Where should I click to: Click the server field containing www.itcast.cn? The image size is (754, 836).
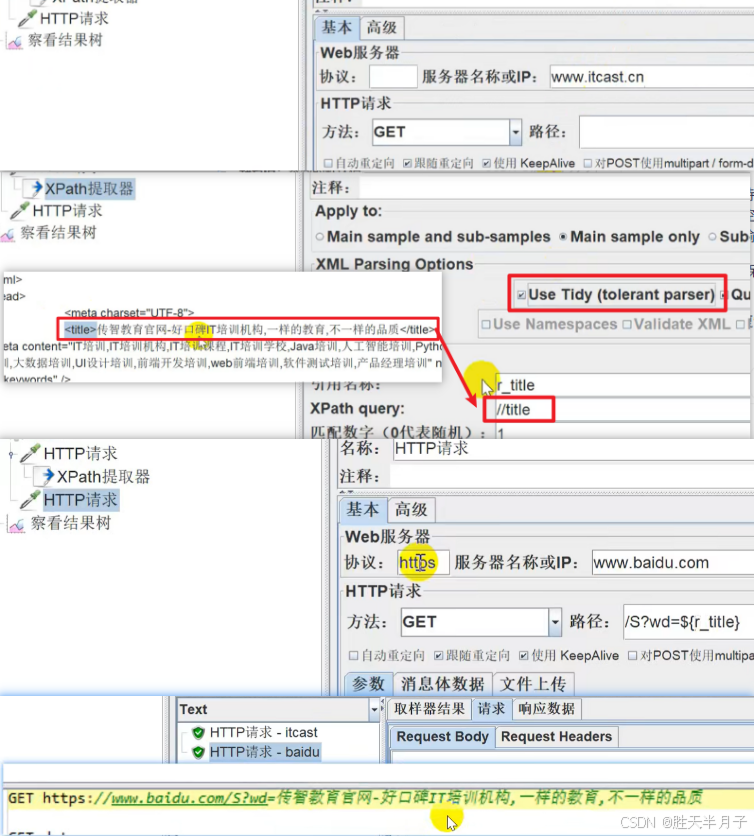(x=652, y=77)
